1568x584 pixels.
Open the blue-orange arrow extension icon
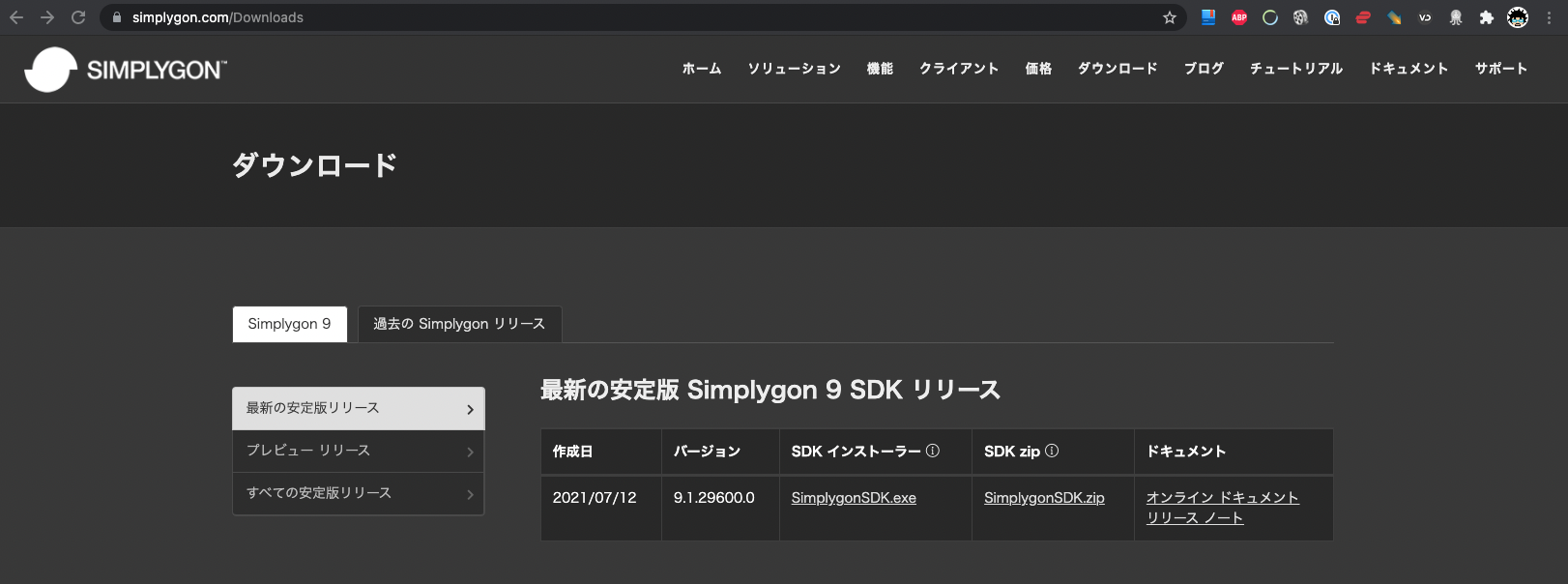click(1394, 17)
